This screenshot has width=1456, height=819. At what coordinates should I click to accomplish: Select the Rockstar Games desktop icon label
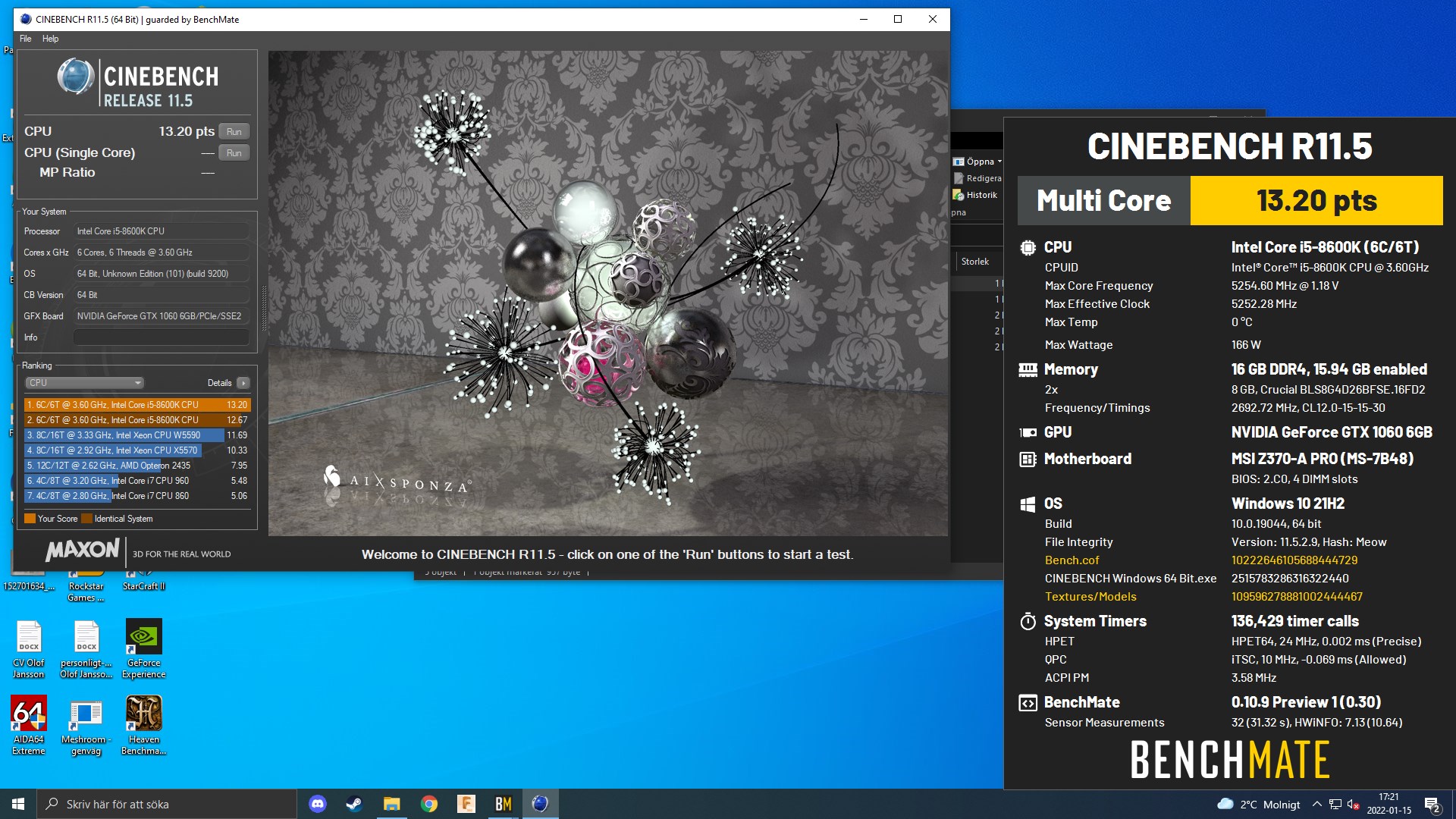(x=86, y=591)
